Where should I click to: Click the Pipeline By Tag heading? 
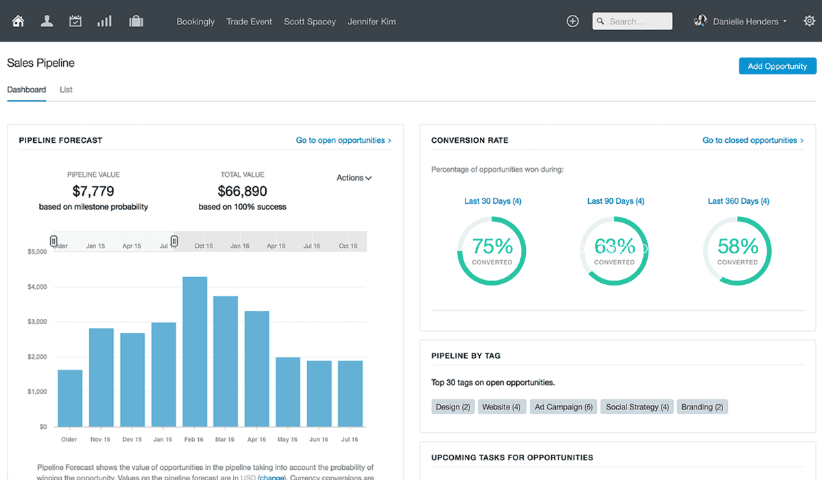pos(466,356)
